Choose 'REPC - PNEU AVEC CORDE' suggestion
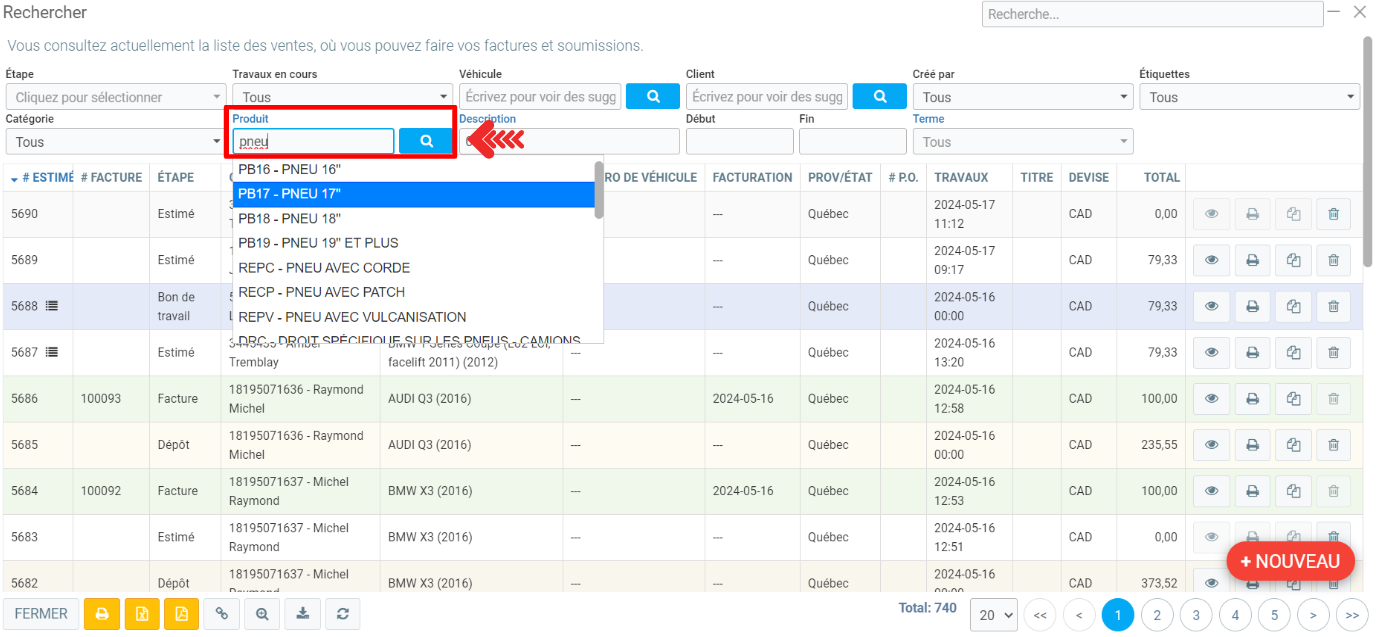Image resolution: width=1376 pixels, height=637 pixels. 324,268
